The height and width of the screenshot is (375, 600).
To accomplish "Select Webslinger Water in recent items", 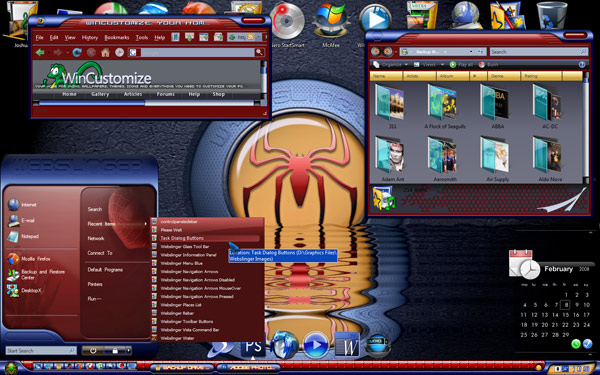I will pos(176,338).
